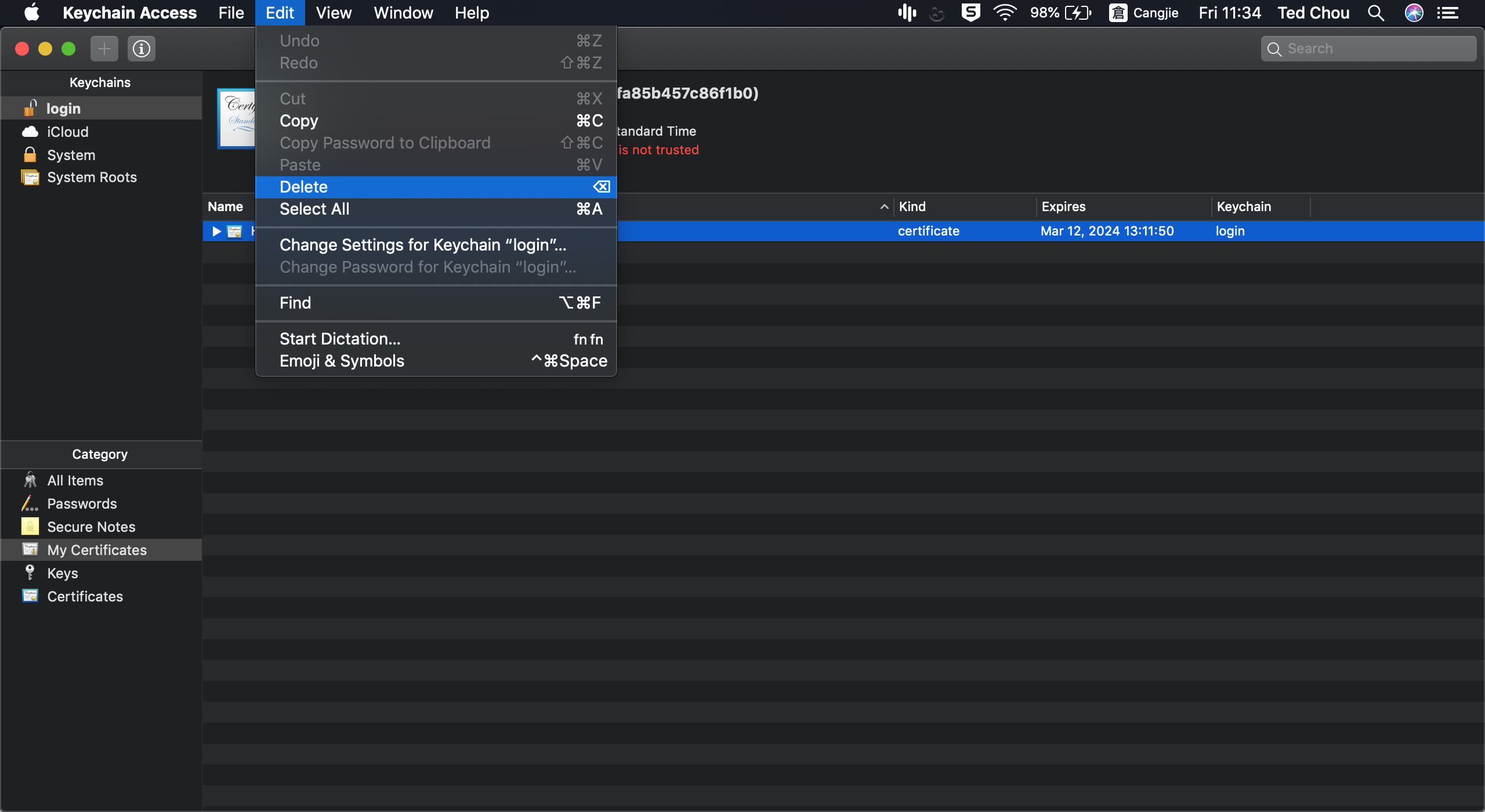Show the Certificates category
The height and width of the screenshot is (812, 1485).
[102, 596]
